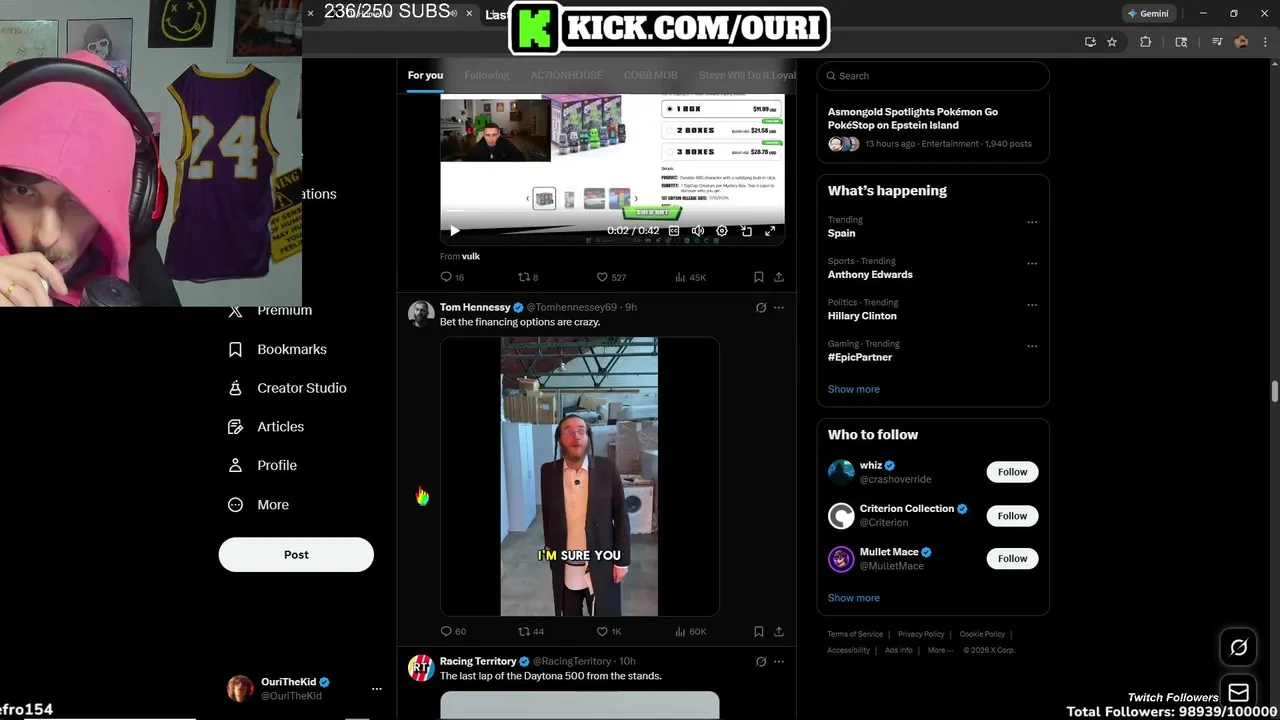Screen dimensions: 1280x720
Task: Show more trends under What's happening
Action: pos(854,389)
